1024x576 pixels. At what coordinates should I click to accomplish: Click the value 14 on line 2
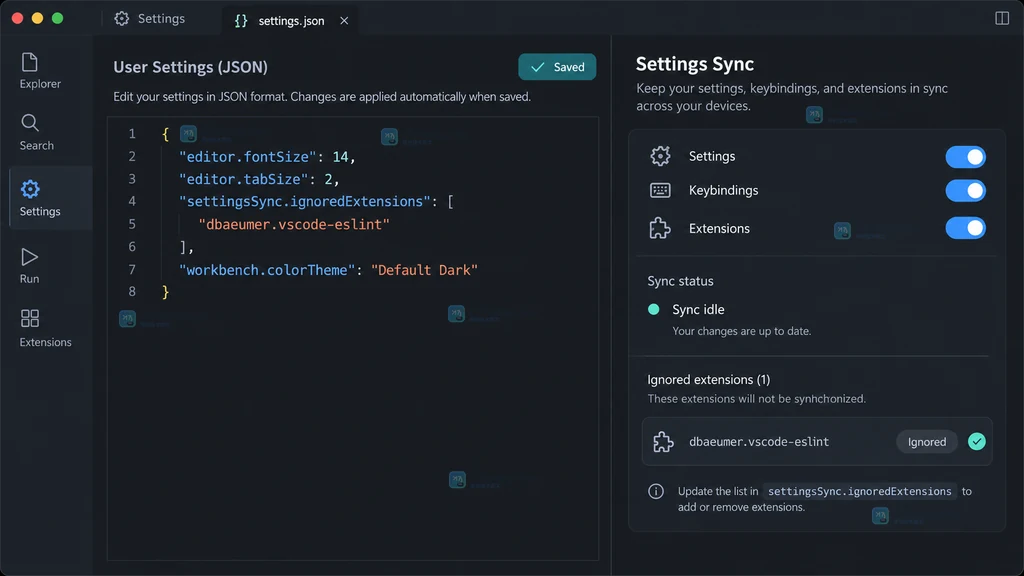pyautogui.click(x=340, y=157)
